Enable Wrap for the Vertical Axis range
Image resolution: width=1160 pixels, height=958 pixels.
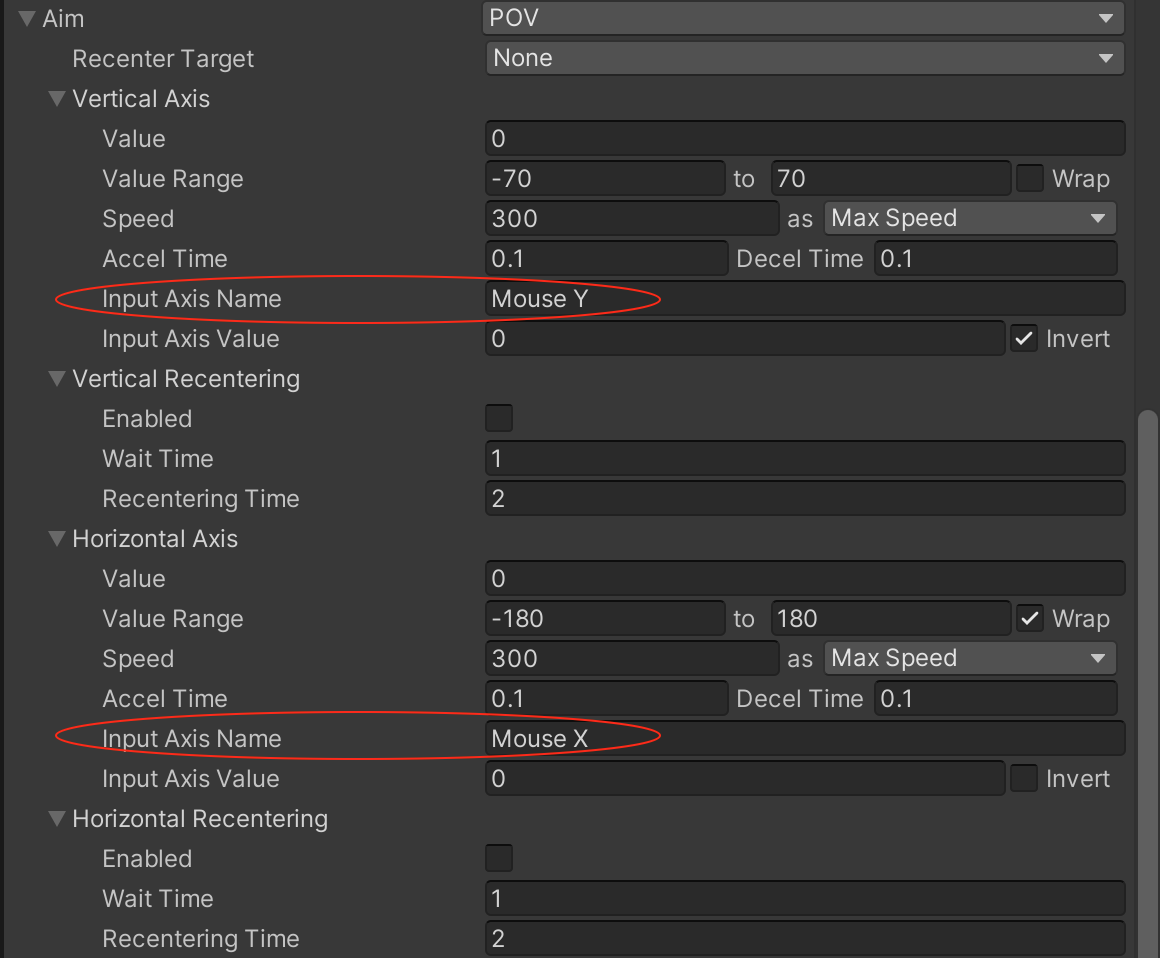(1030, 179)
